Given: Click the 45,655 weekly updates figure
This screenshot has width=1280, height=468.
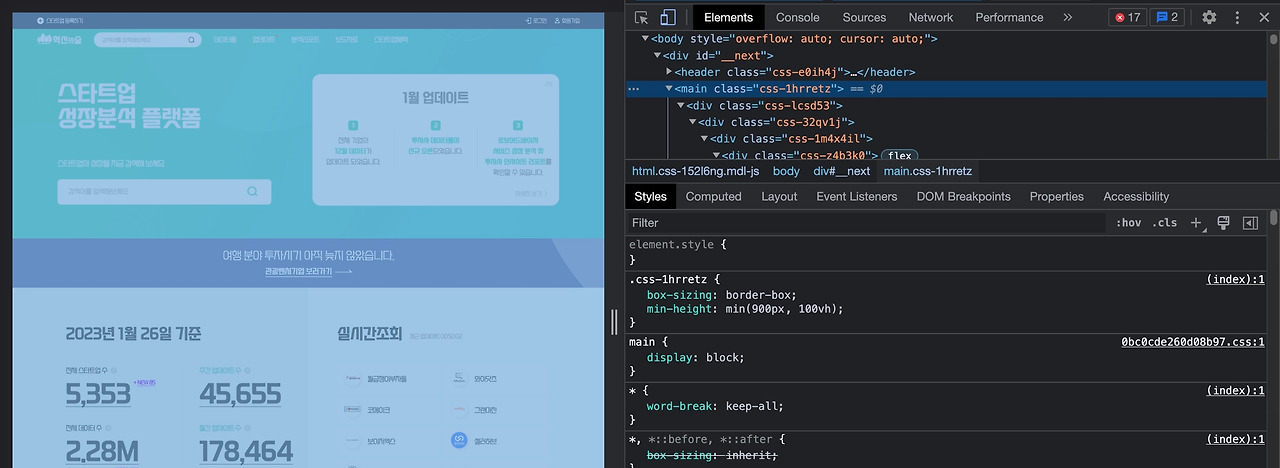Looking at the screenshot, I should (x=240, y=394).
